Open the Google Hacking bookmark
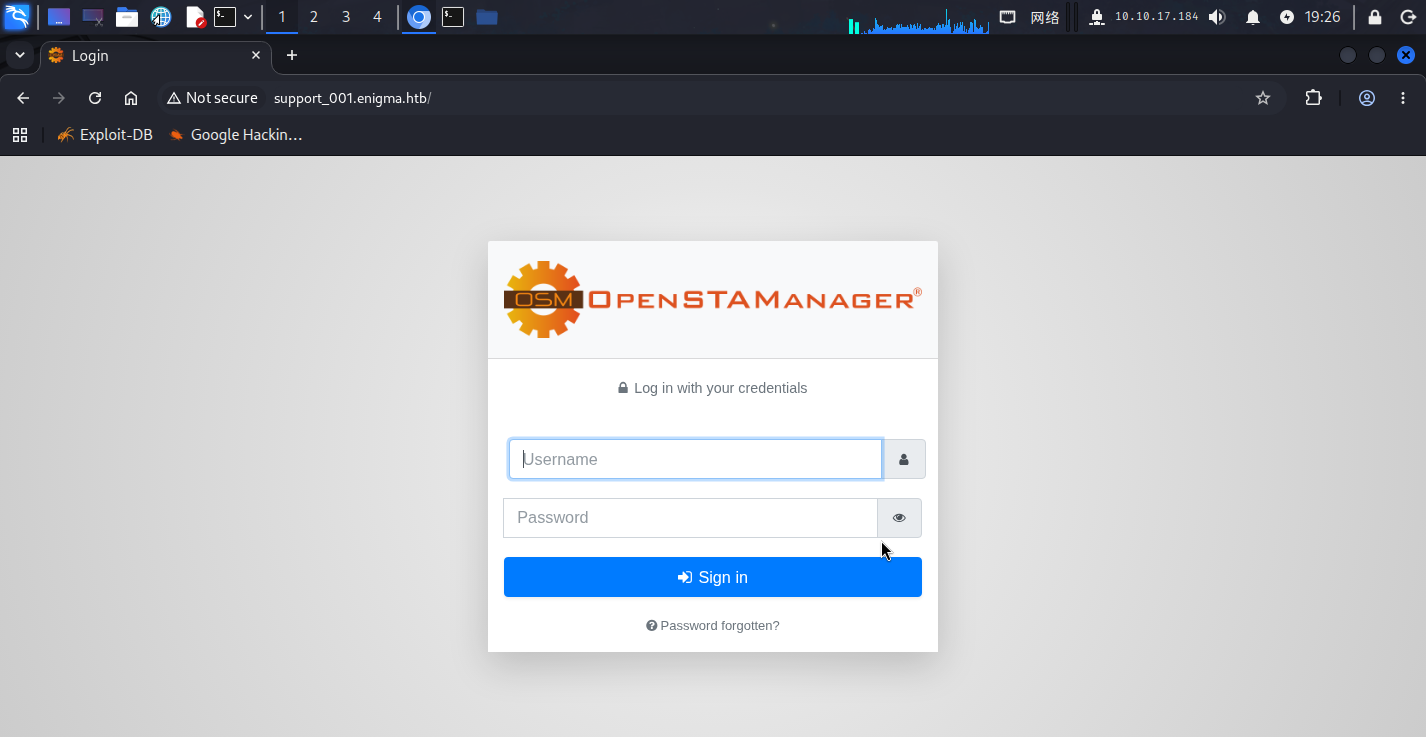The image size is (1426, 737). coord(236,135)
